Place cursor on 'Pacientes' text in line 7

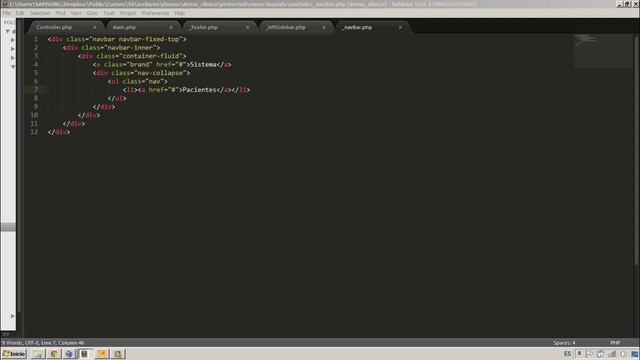point(199,90)
